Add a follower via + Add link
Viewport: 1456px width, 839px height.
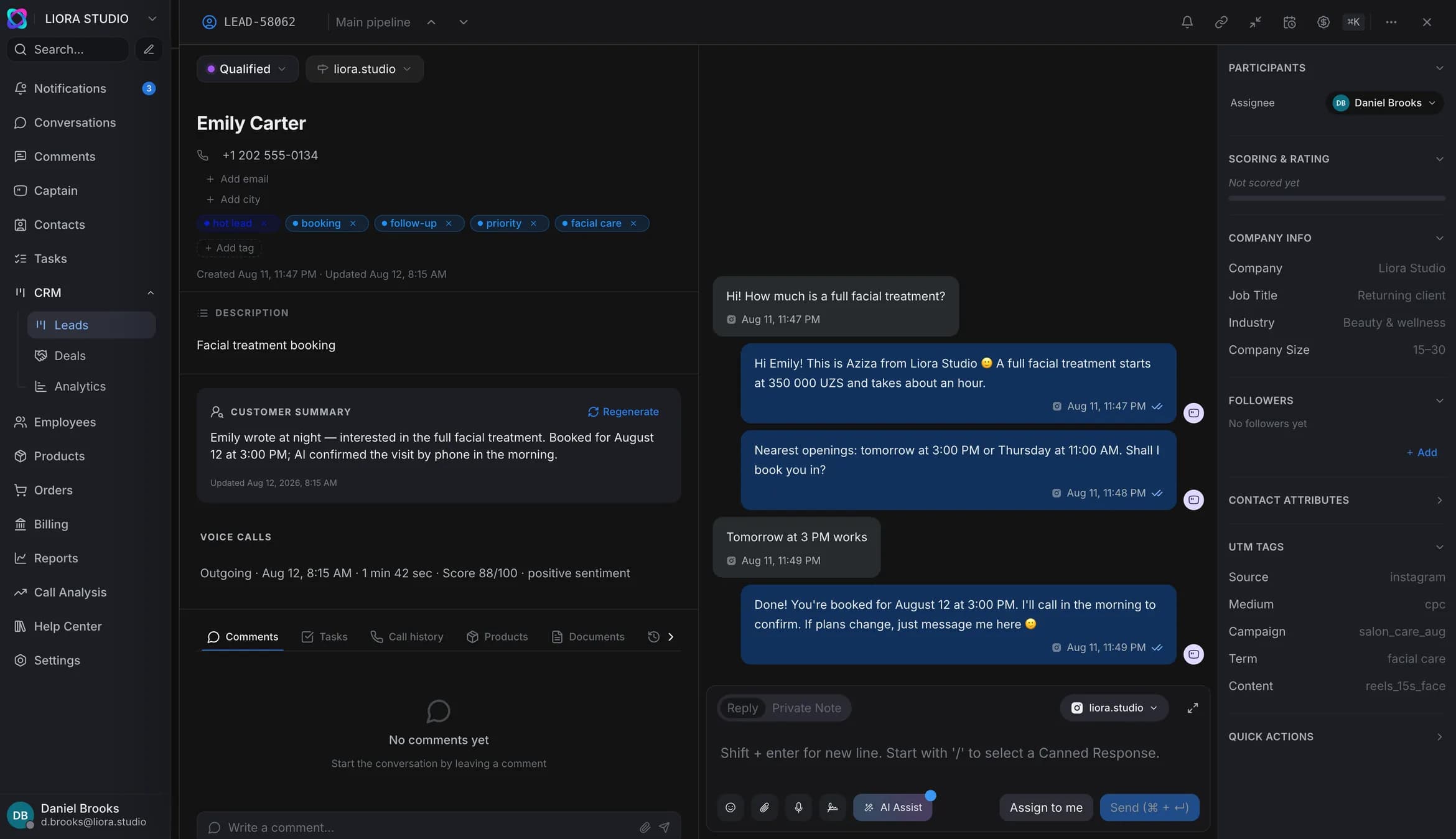[1422, 452]
